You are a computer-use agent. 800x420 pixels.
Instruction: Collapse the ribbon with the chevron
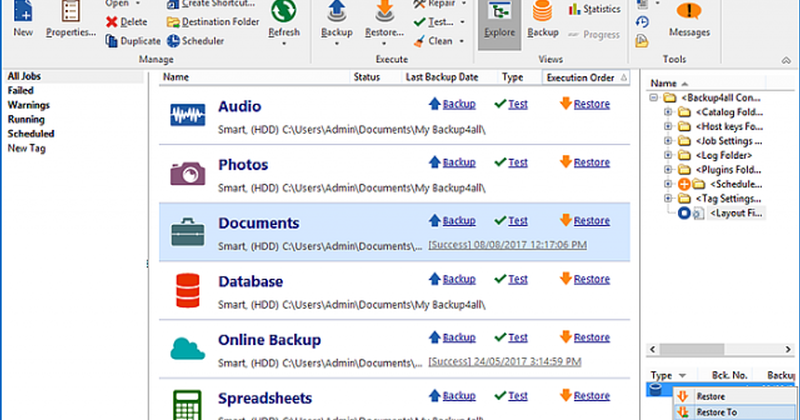point(786,60)
